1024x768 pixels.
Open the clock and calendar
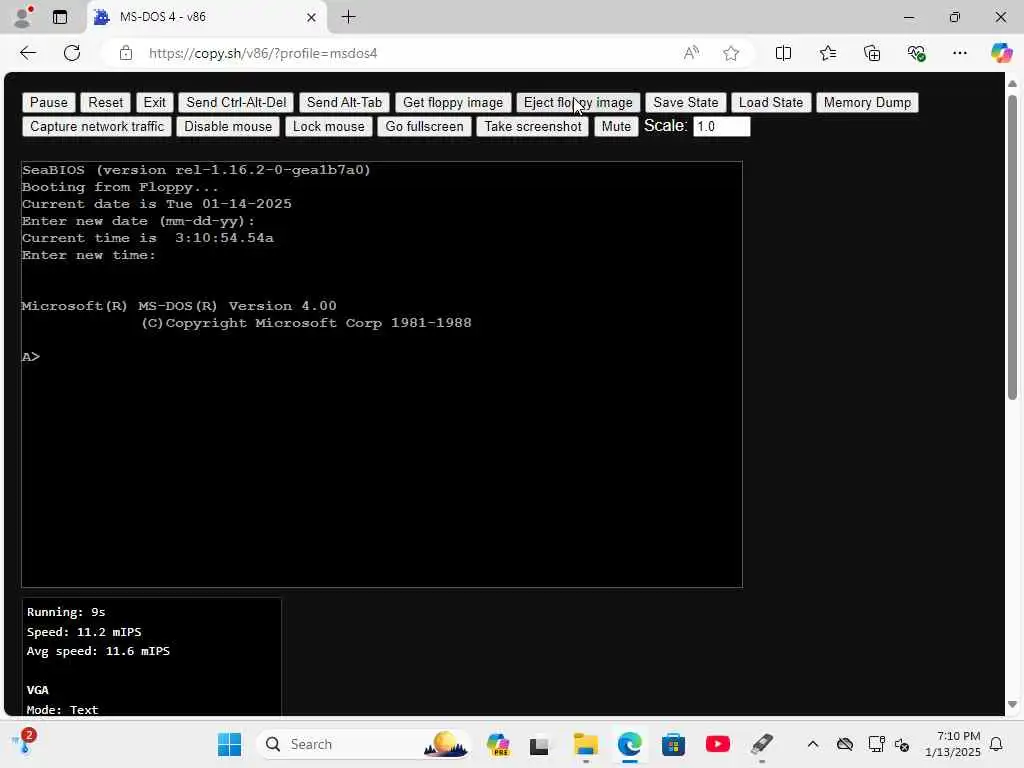click(953, 744)
